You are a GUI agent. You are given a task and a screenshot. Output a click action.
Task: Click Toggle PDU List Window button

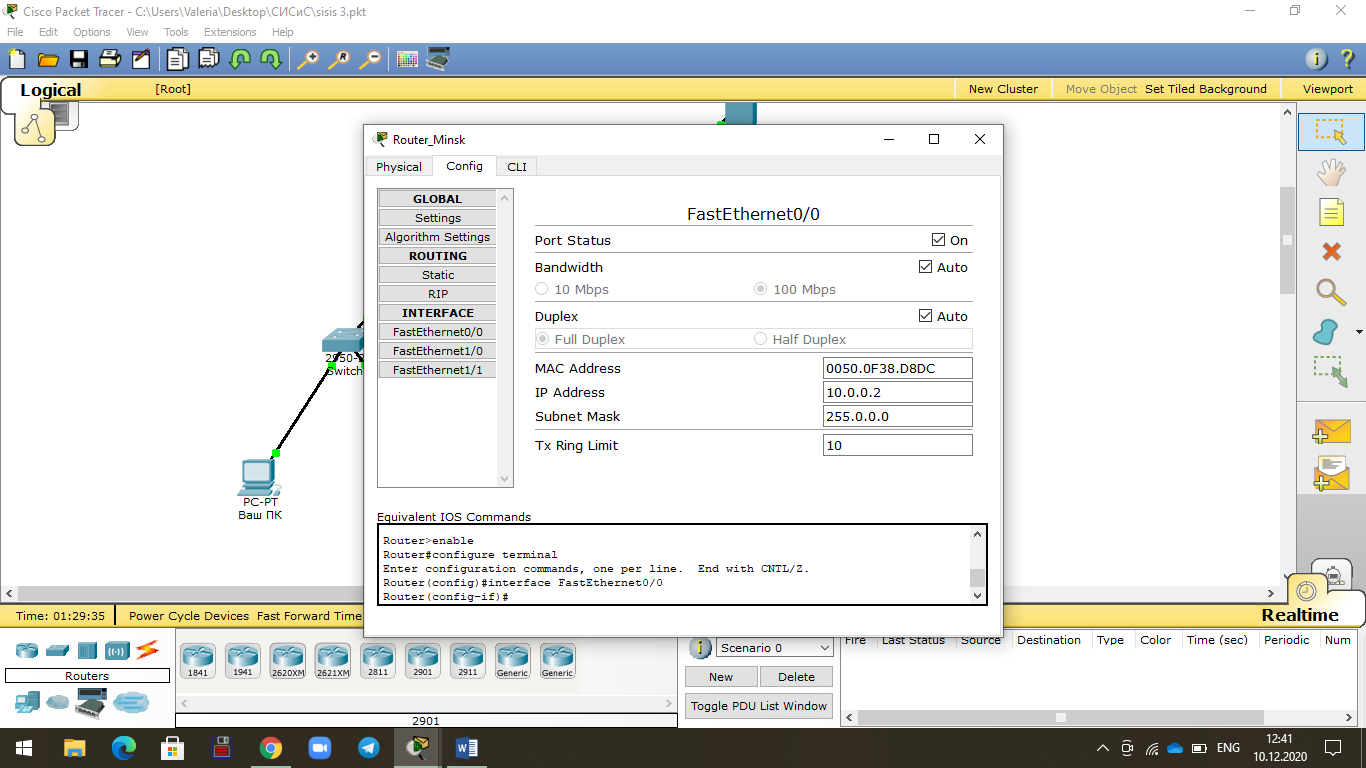coord(759,706)
